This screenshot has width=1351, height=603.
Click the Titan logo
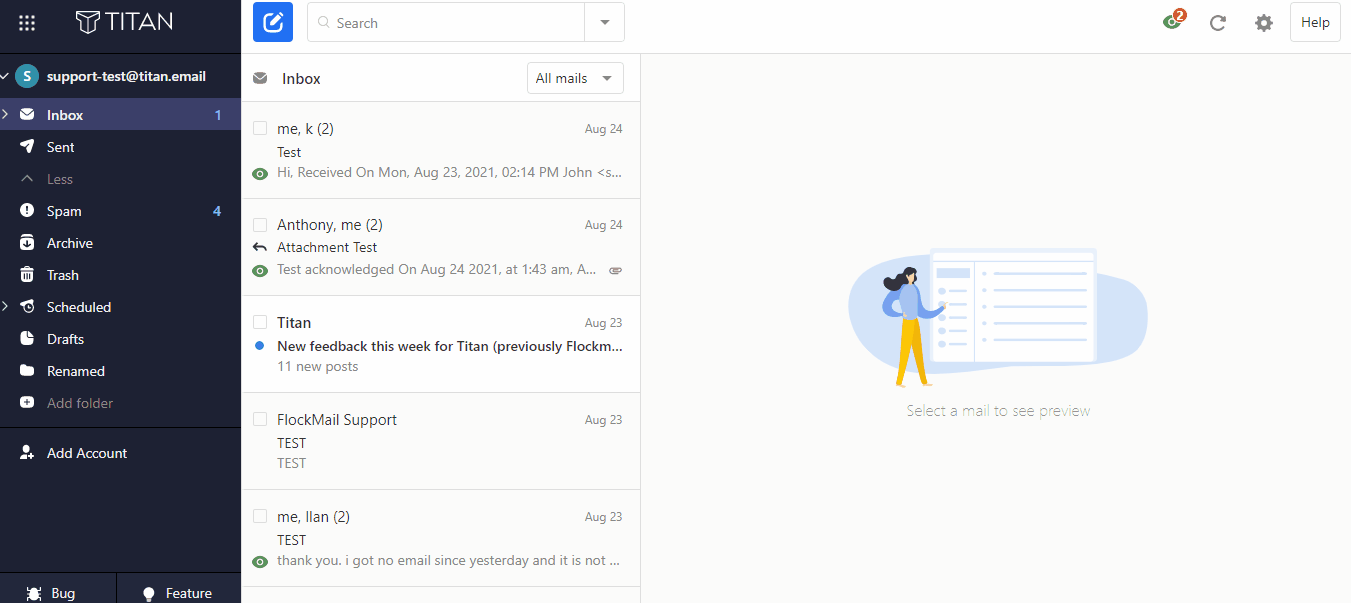pyautogui.click(x=124, y=22)
